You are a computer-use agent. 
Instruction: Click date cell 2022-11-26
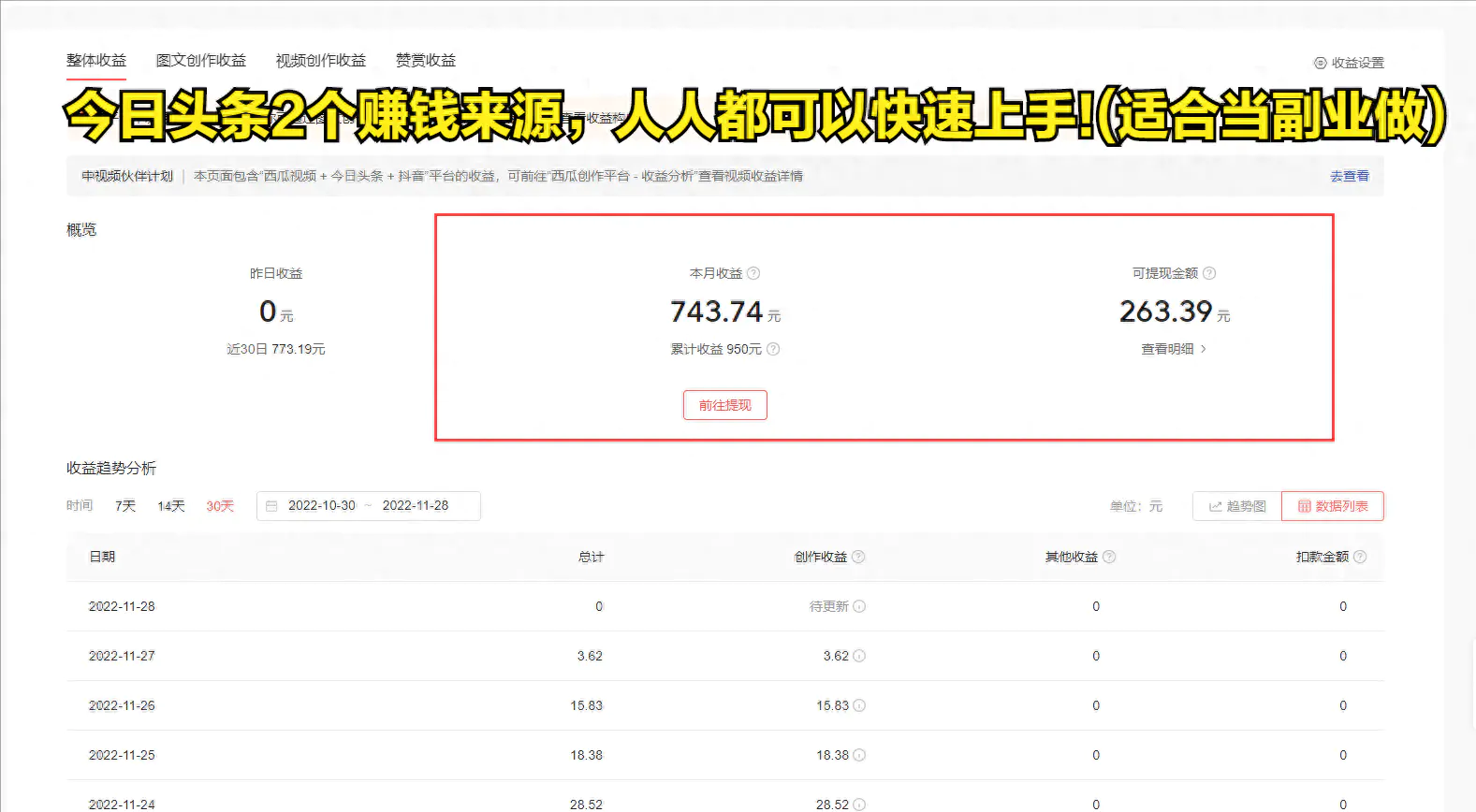click(122, 705)
